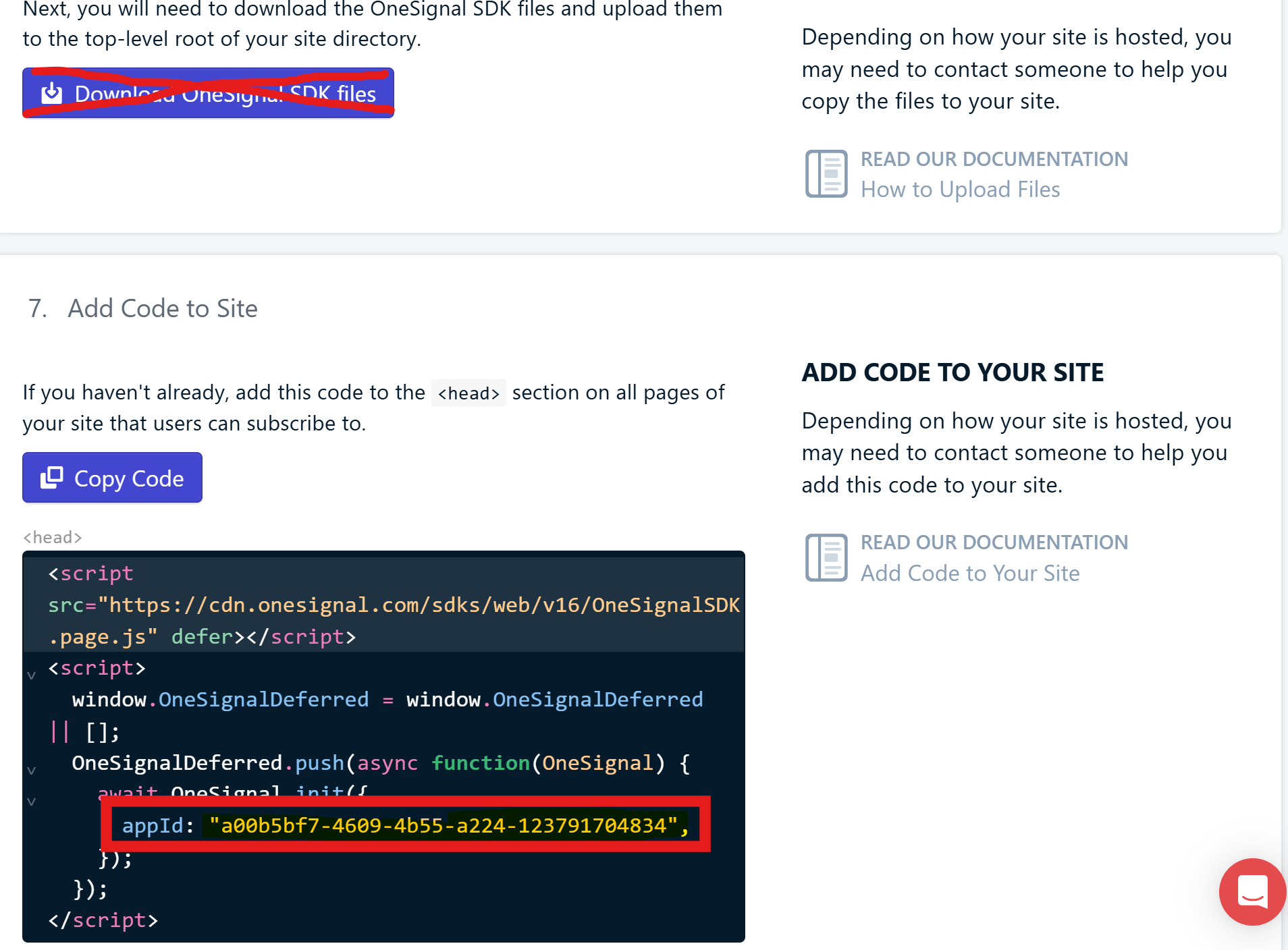Collapse the OneSignalDeferred.push function fold arrow
The width and height of the screenshot is (1288, 950).
pos(31,770)
